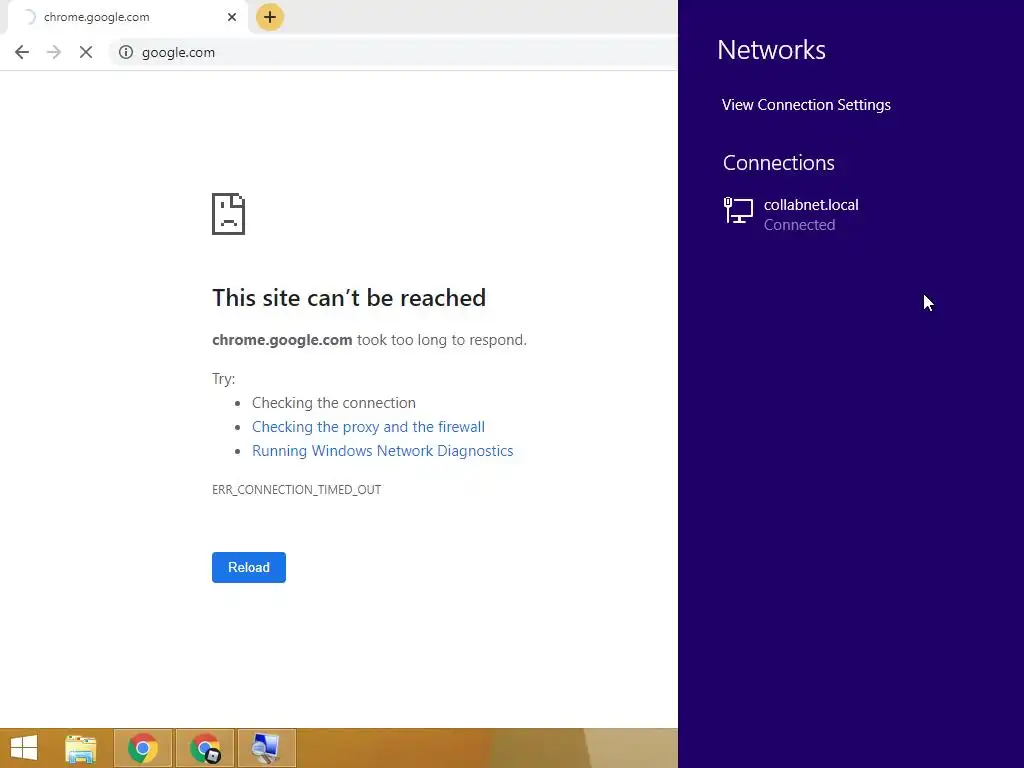1024x768 pixels.
Task: Open View Connection Settings
Action: coord(806,105)
